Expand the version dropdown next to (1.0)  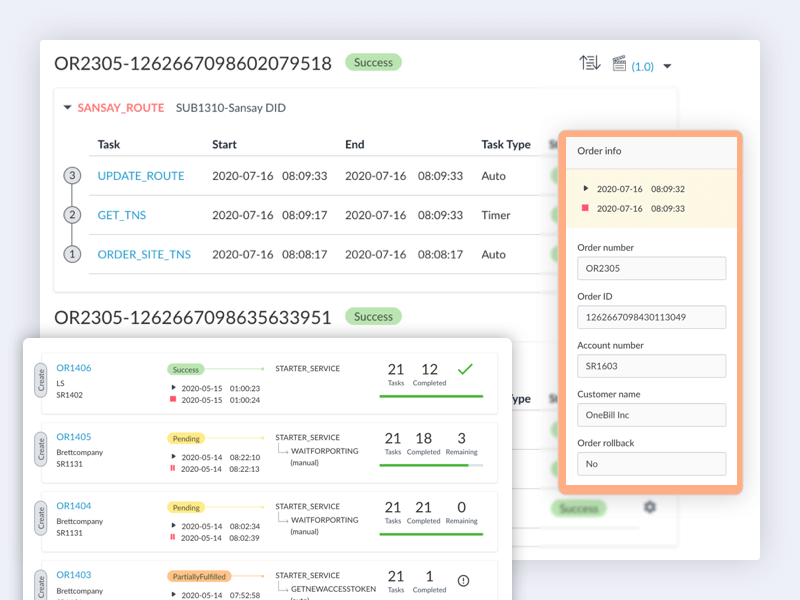coord(667,64)
